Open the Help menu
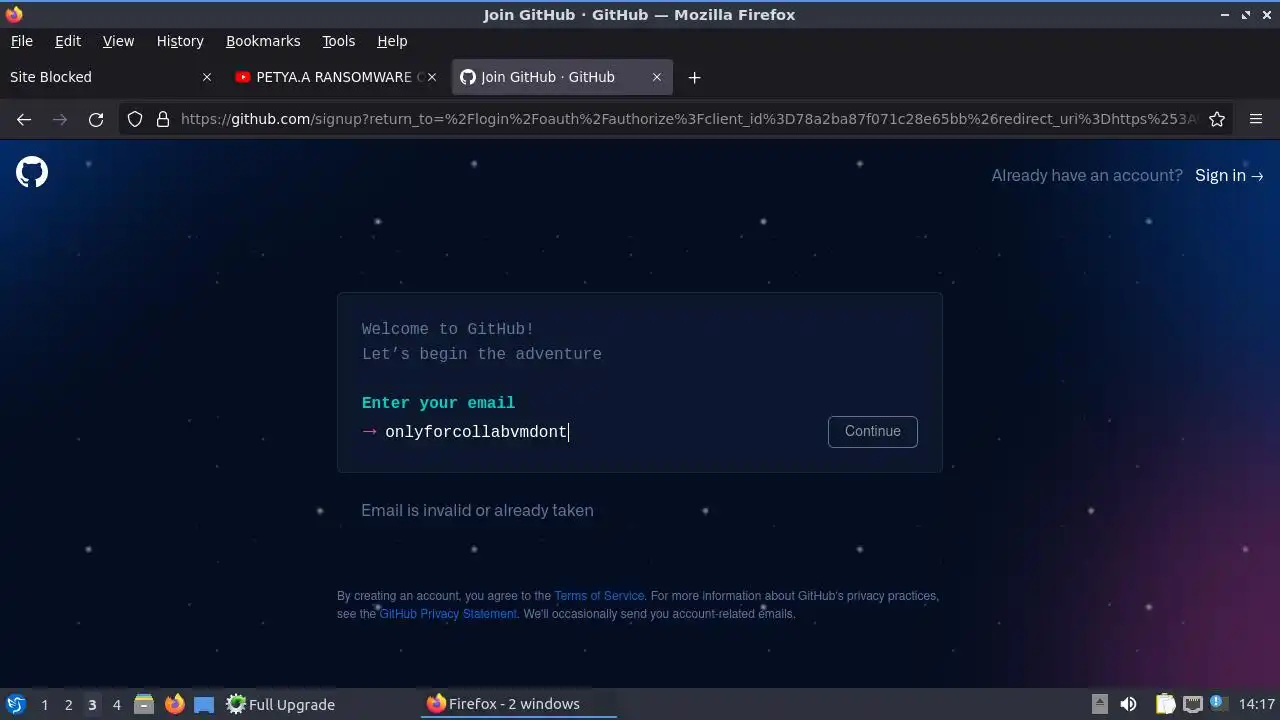The height and width of the screenshot is (720, 1280). pyautogui.click(x=392, y=41)
